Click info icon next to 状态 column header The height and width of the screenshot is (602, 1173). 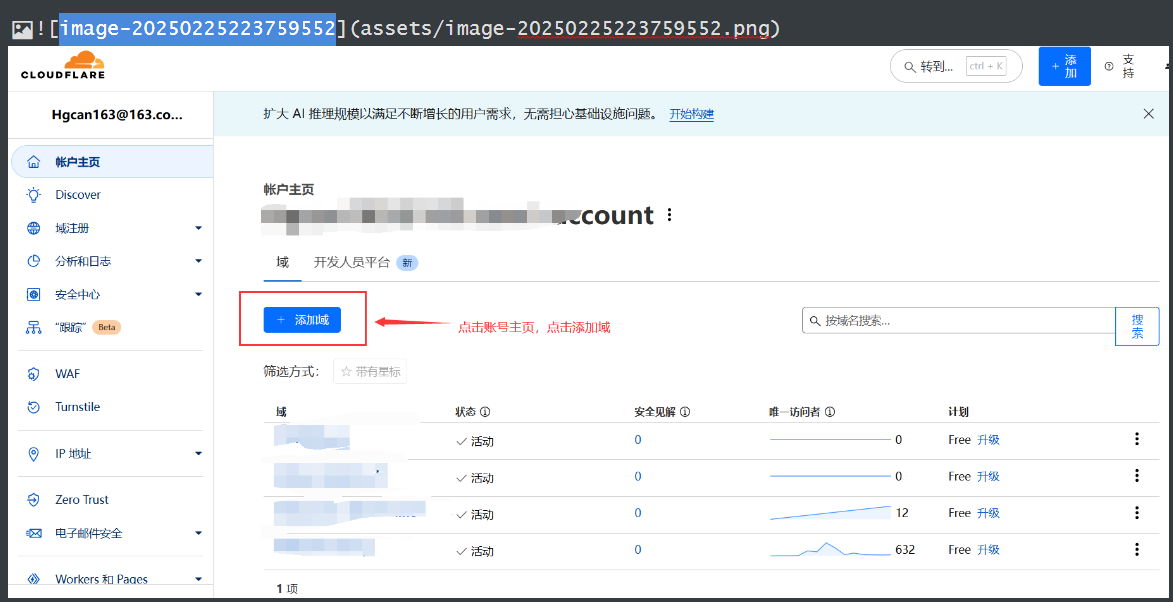click(485, 412)
